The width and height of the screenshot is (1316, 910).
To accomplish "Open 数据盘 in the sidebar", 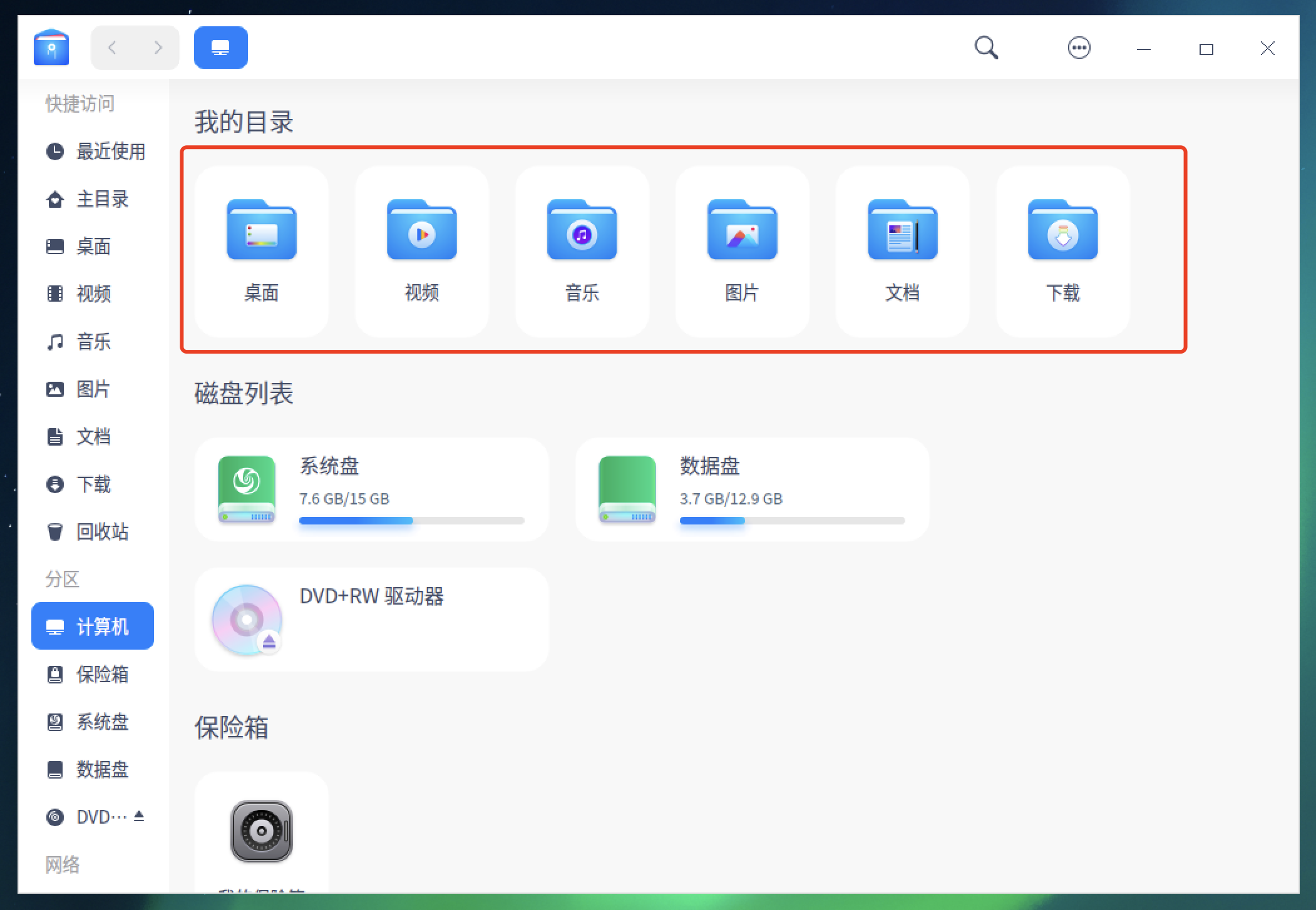I will tap(93, 769).
